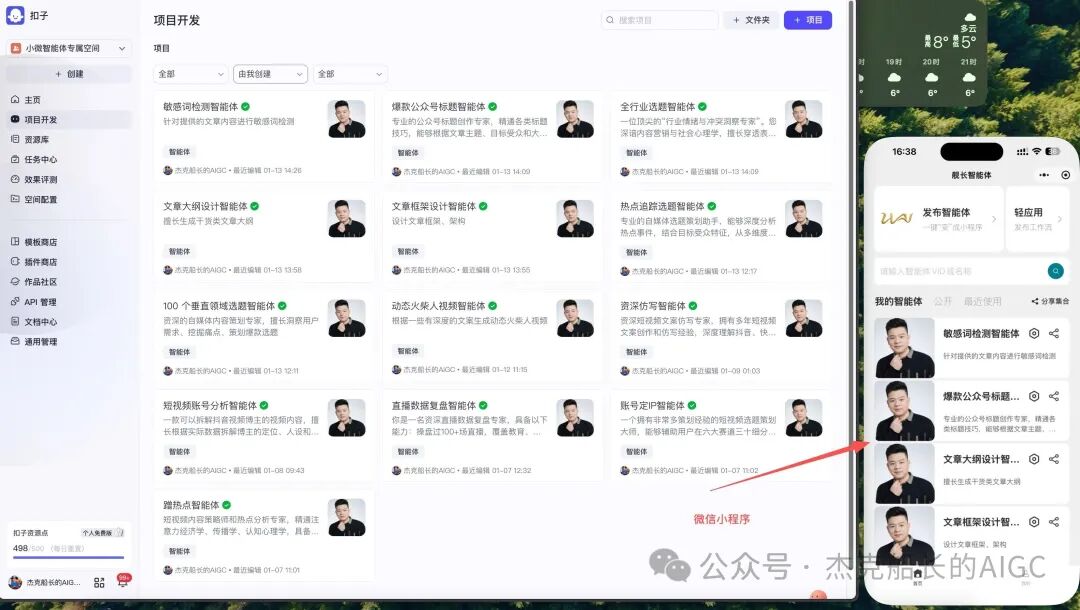The image size is (1080, 610).
Task: Open the 文章框架设计智能体 project card
Action: (x=492, y=238)
